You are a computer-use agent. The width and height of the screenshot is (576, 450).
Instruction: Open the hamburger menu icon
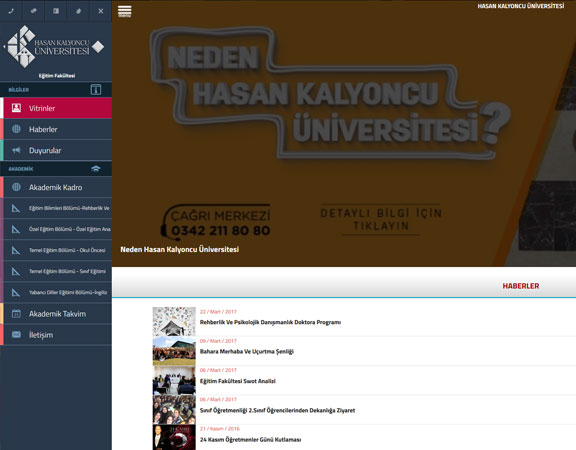(x=125, y=11)
